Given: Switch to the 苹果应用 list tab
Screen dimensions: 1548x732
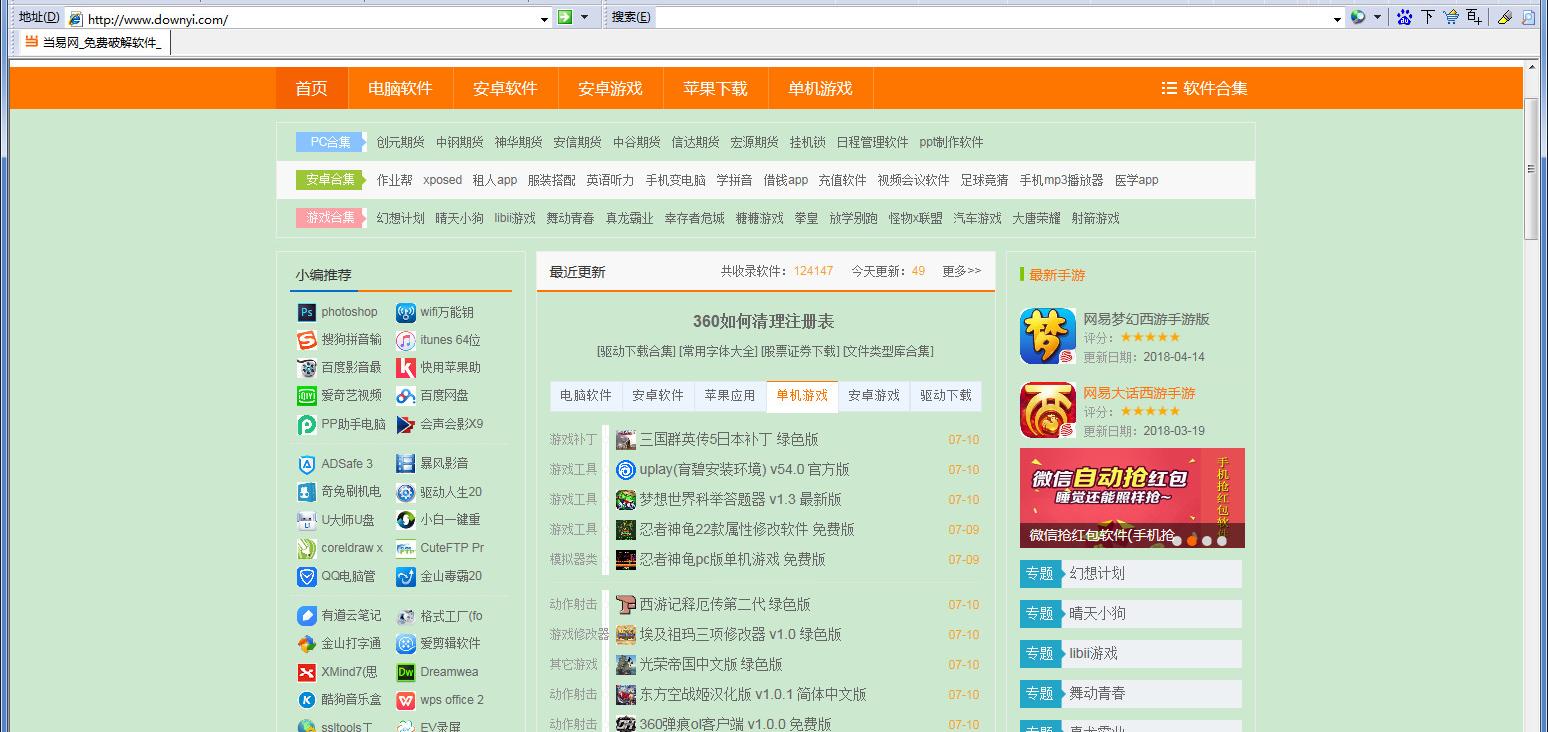Looking at the screenshot, I should click(x=730, y=396).
